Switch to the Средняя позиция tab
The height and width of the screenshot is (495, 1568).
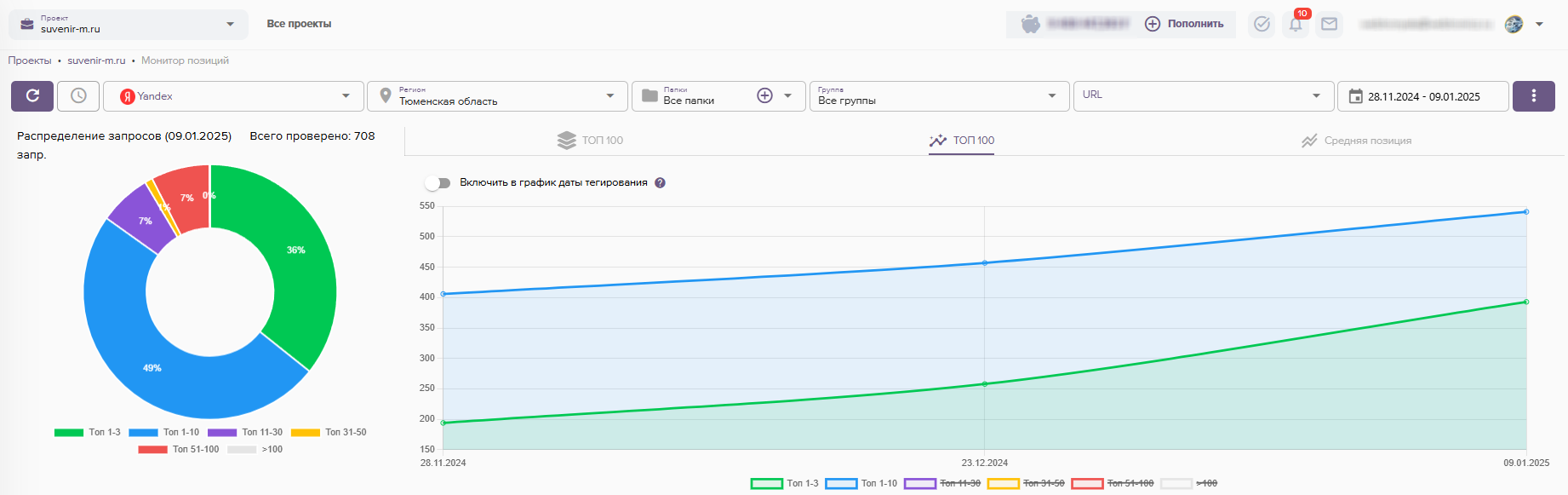pos(1357,141)
